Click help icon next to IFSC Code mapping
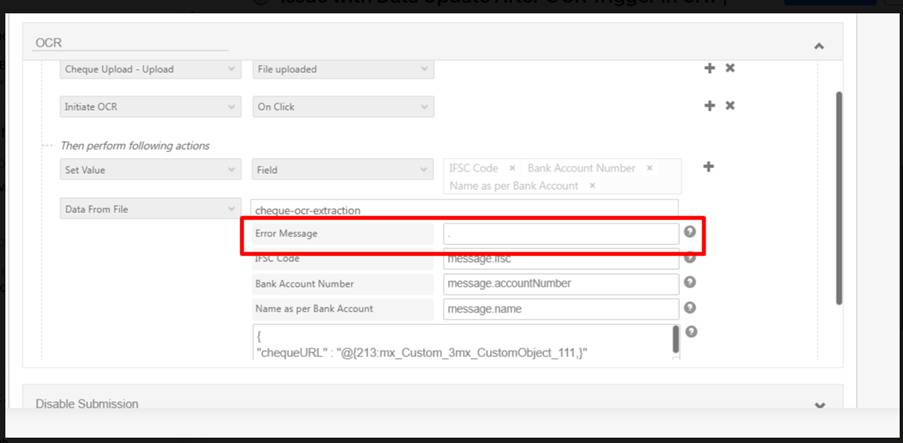This screenshot has width=903, height=443. [x=690, y=258]
